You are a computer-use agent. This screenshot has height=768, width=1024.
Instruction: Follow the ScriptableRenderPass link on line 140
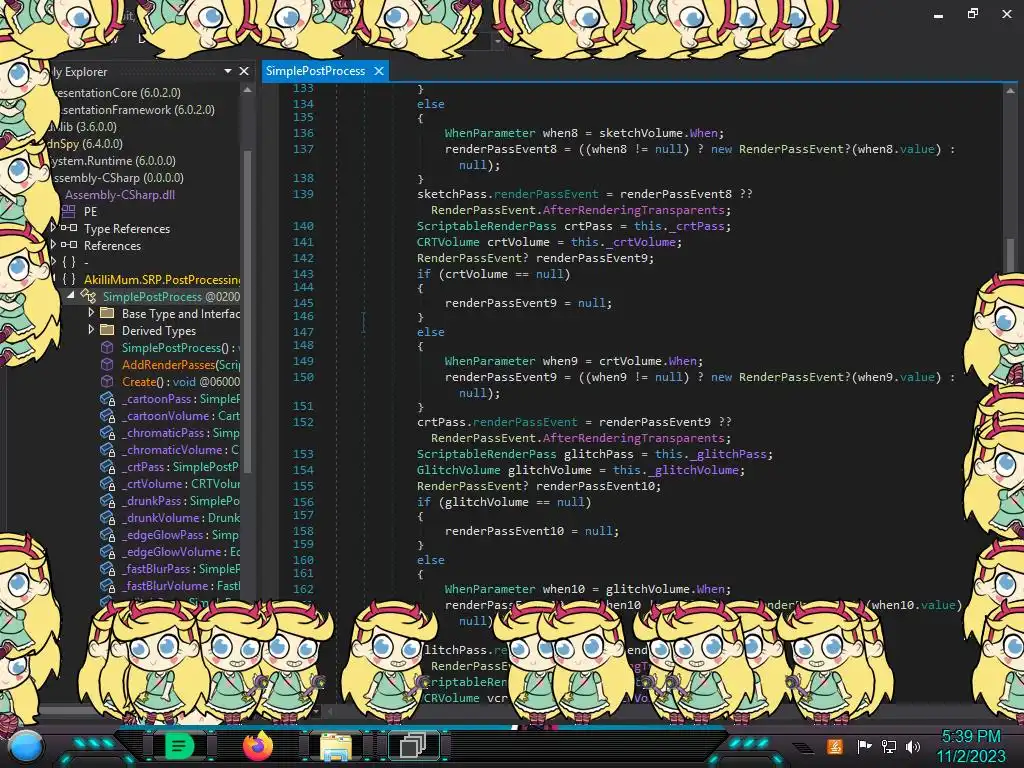point(487,226)
